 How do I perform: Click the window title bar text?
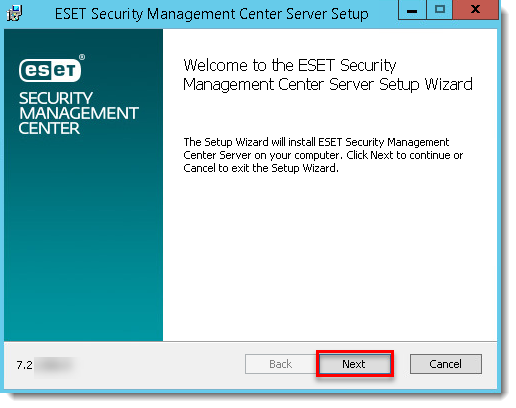click(212, 14)
